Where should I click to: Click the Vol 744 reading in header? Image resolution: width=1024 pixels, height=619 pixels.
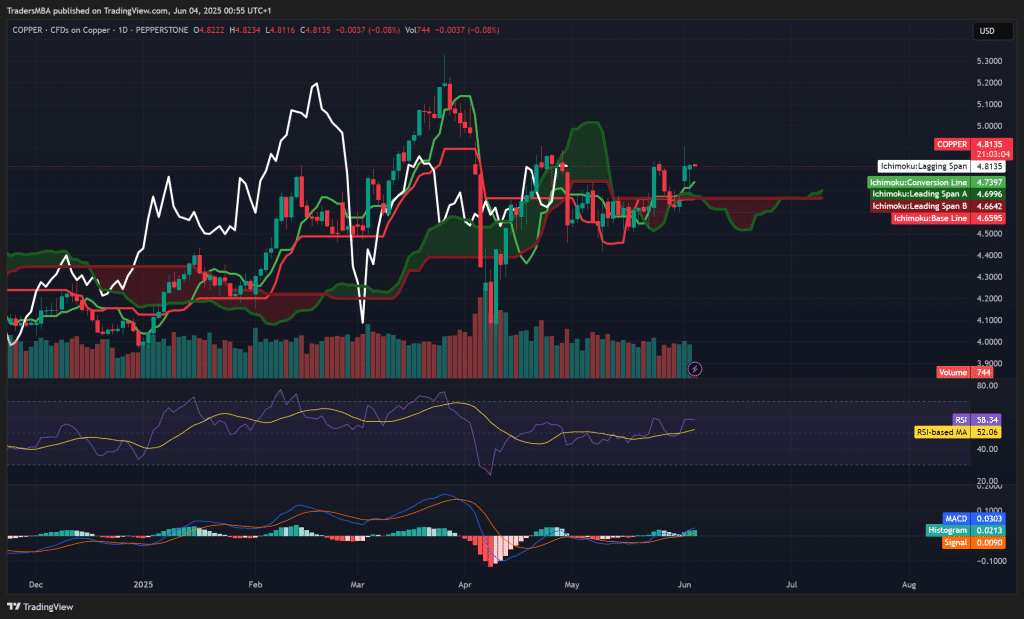(x=417, y=30)
